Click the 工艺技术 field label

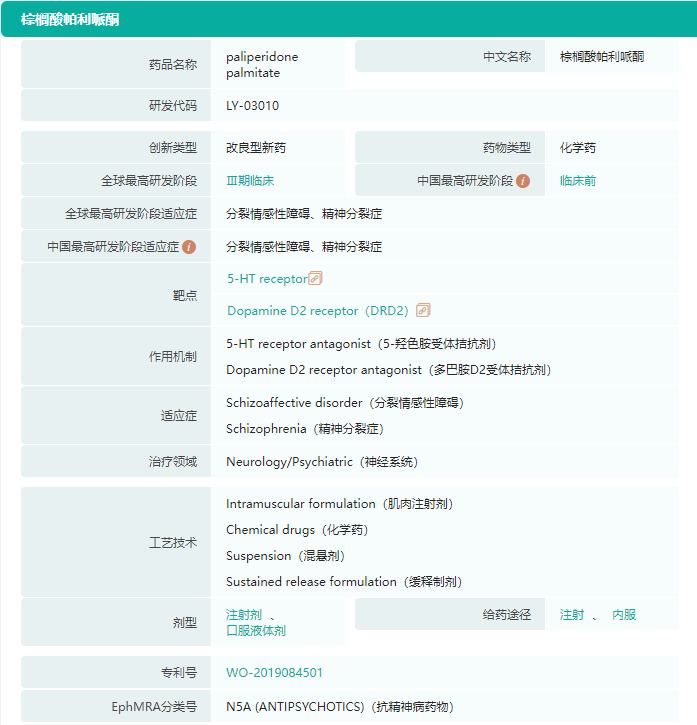click(173, 543)
